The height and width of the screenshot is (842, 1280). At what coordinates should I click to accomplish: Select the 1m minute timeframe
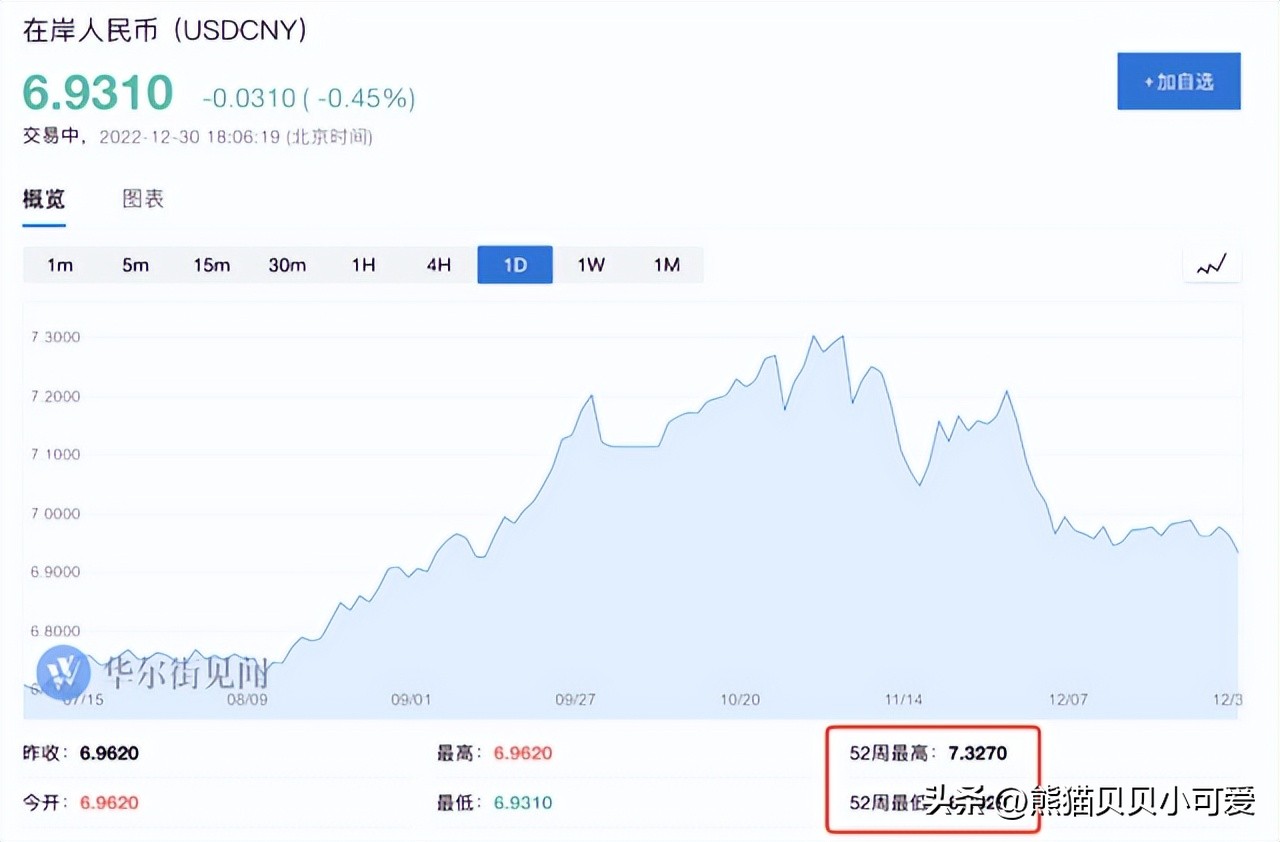(60, 264)
